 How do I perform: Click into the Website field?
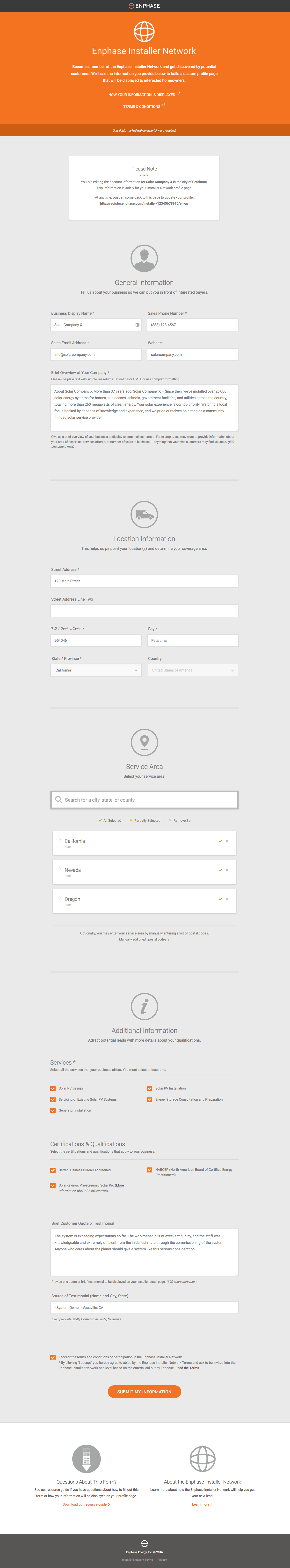(193, 354)
